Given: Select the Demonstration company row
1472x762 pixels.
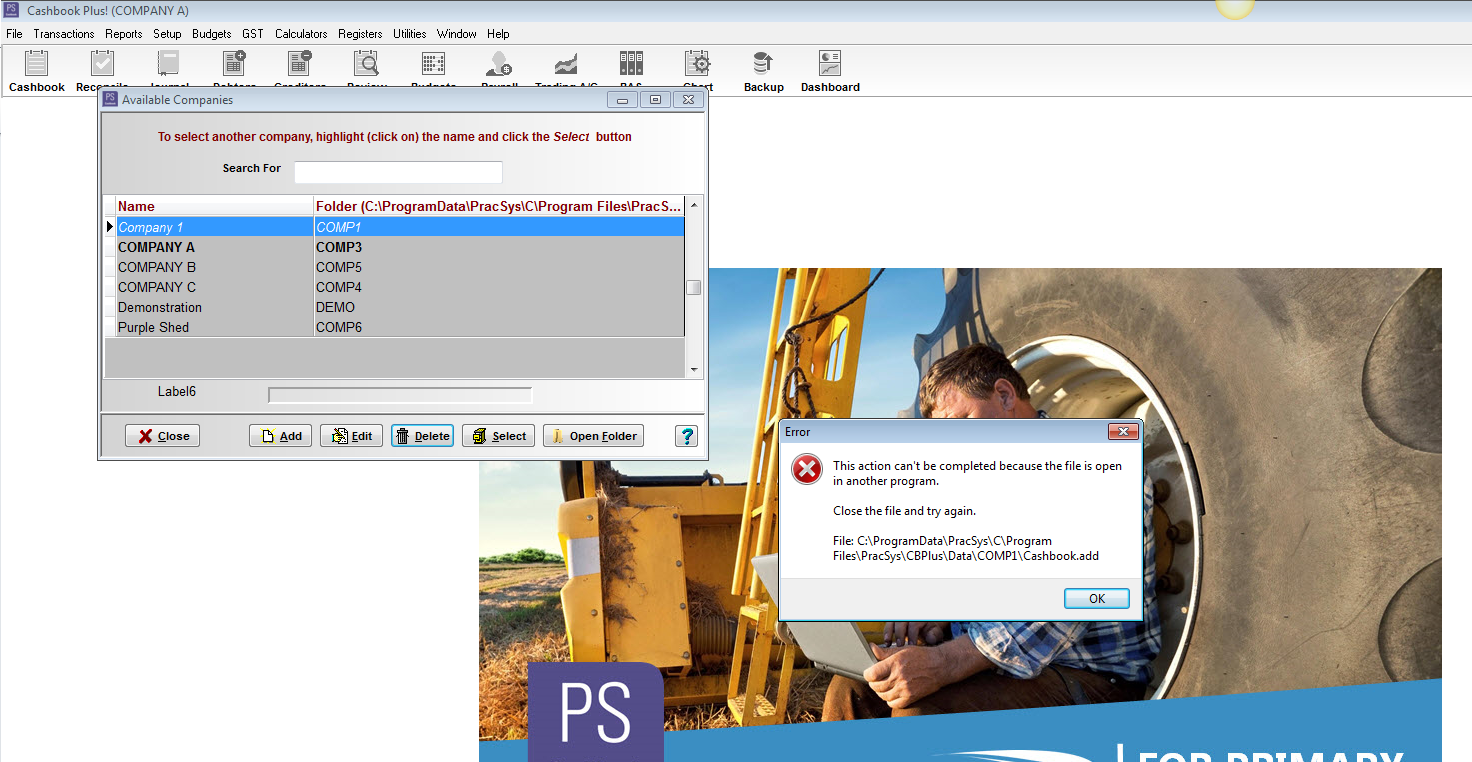Looking at the screenshot, I should [x=394, y=307].
